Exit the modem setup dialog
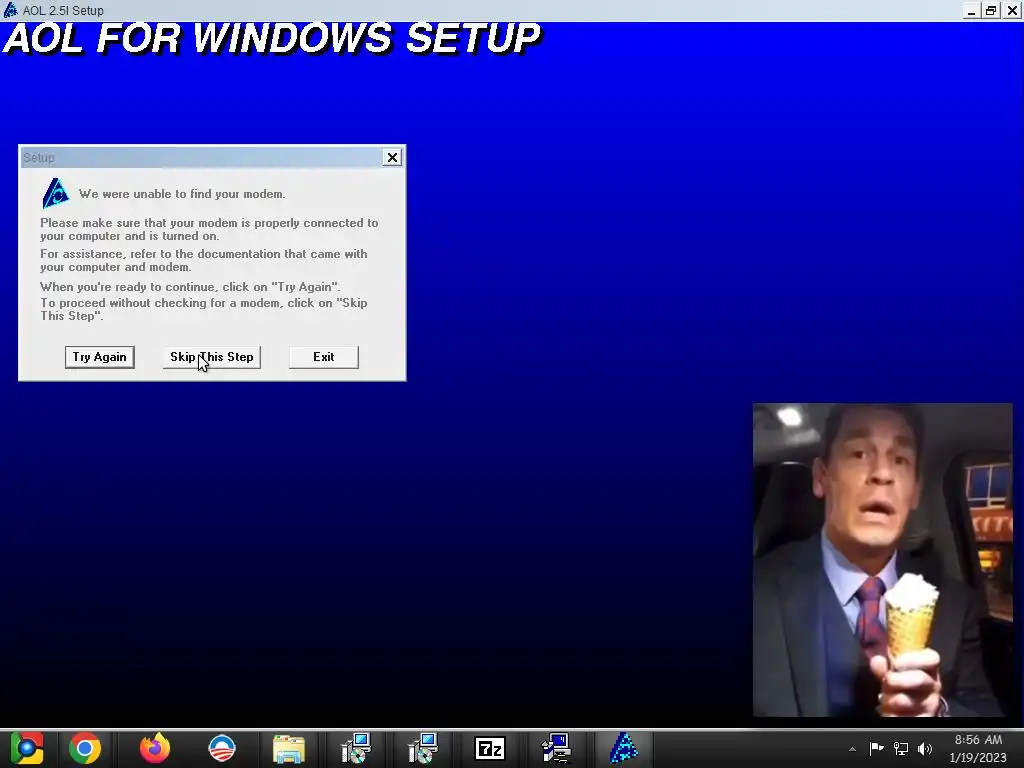1024x768 pixels. (324, 357)
